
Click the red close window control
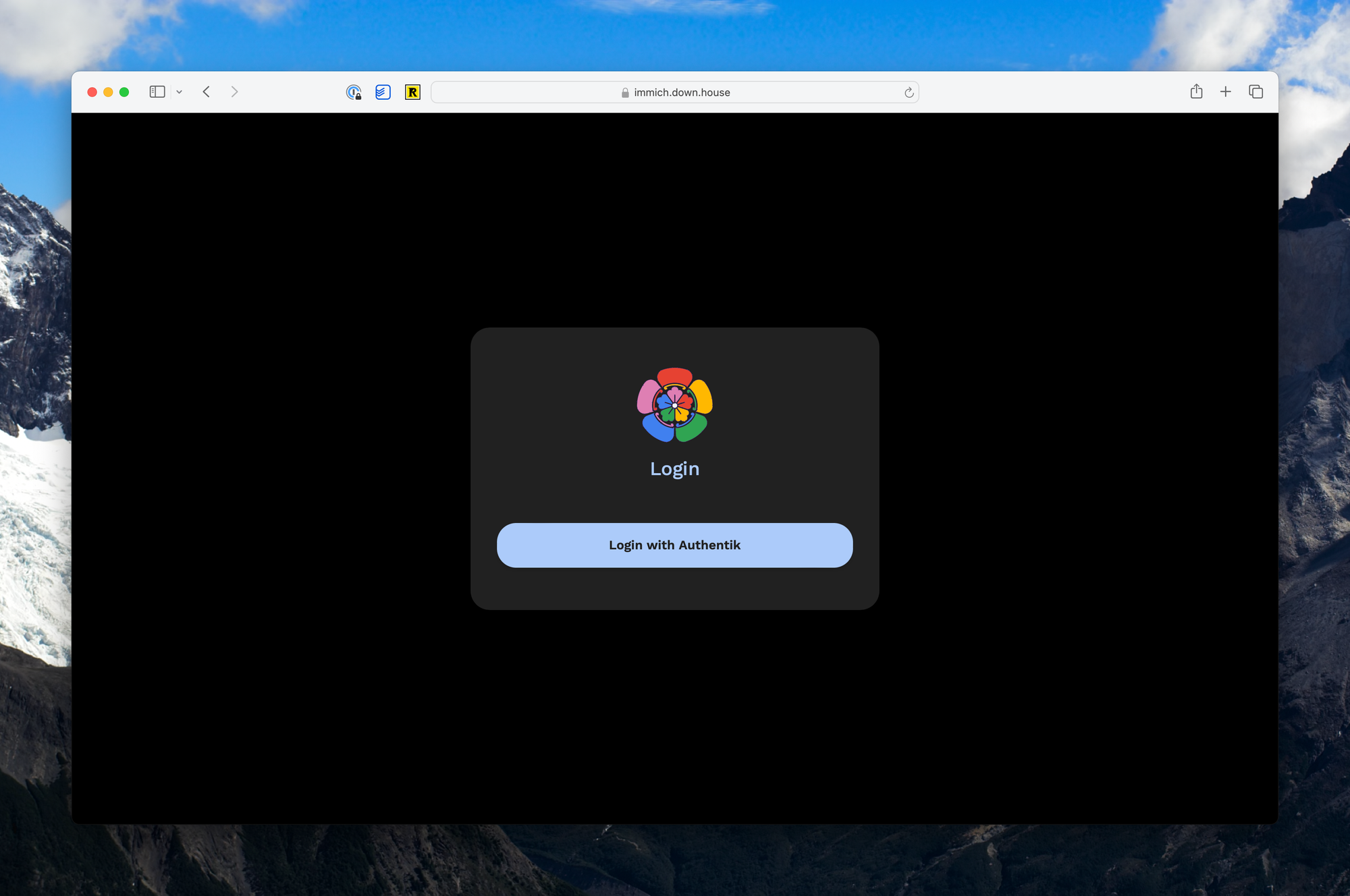[x=92, y=92]
